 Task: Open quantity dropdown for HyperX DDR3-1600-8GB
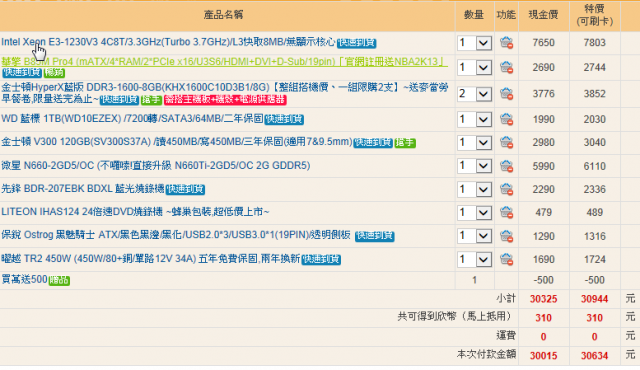tap(474, 94)
